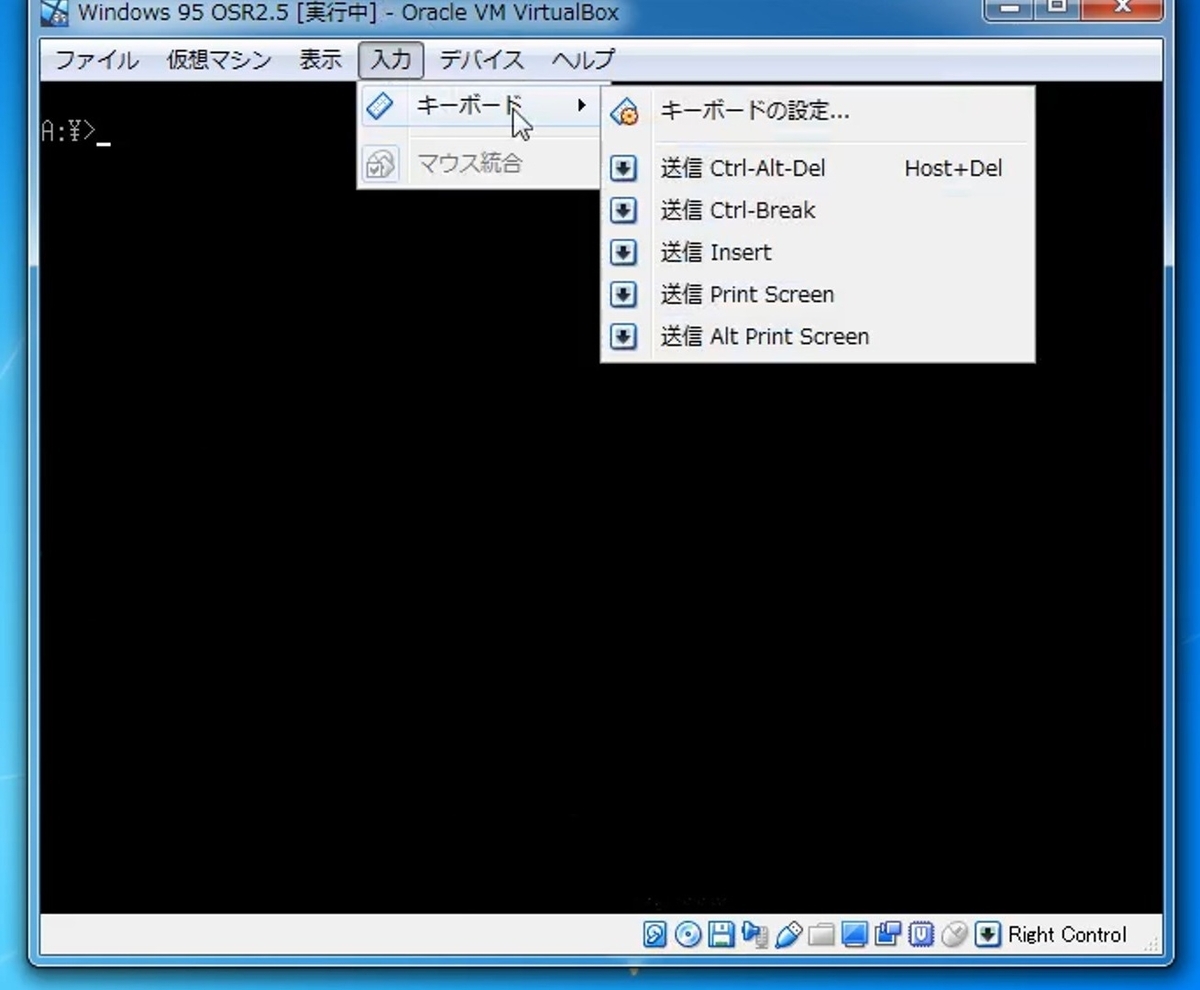Expand the キーボード submenu arrow

point(581,106)
